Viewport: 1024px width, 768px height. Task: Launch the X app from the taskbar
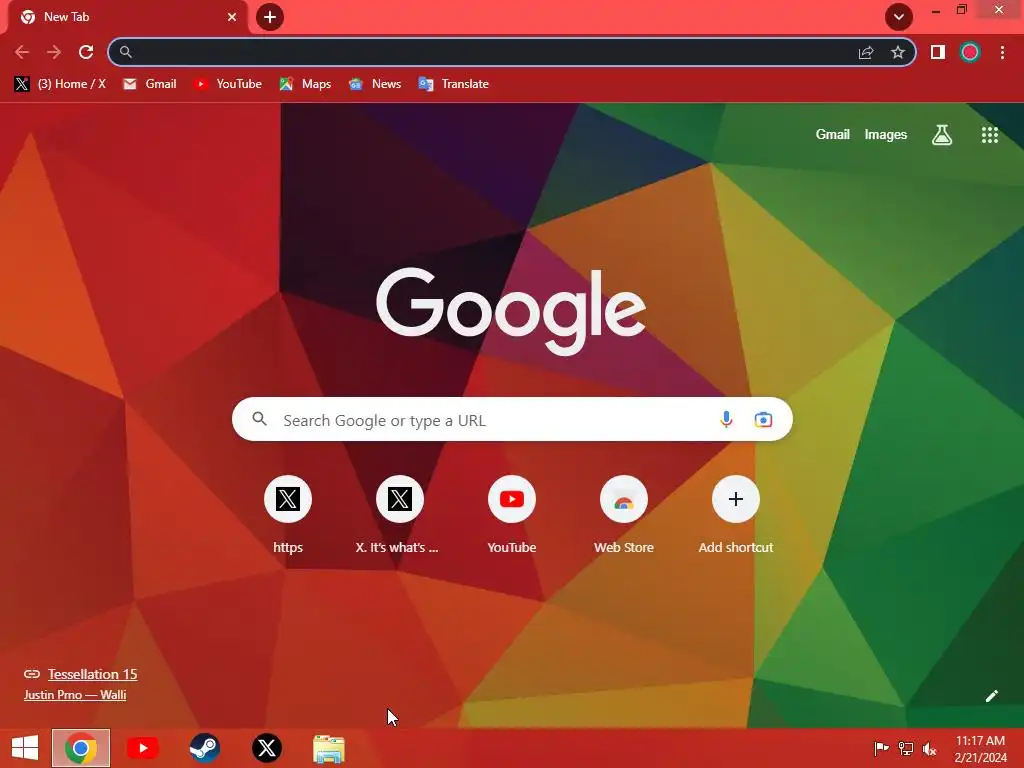(x=266, y=748)
